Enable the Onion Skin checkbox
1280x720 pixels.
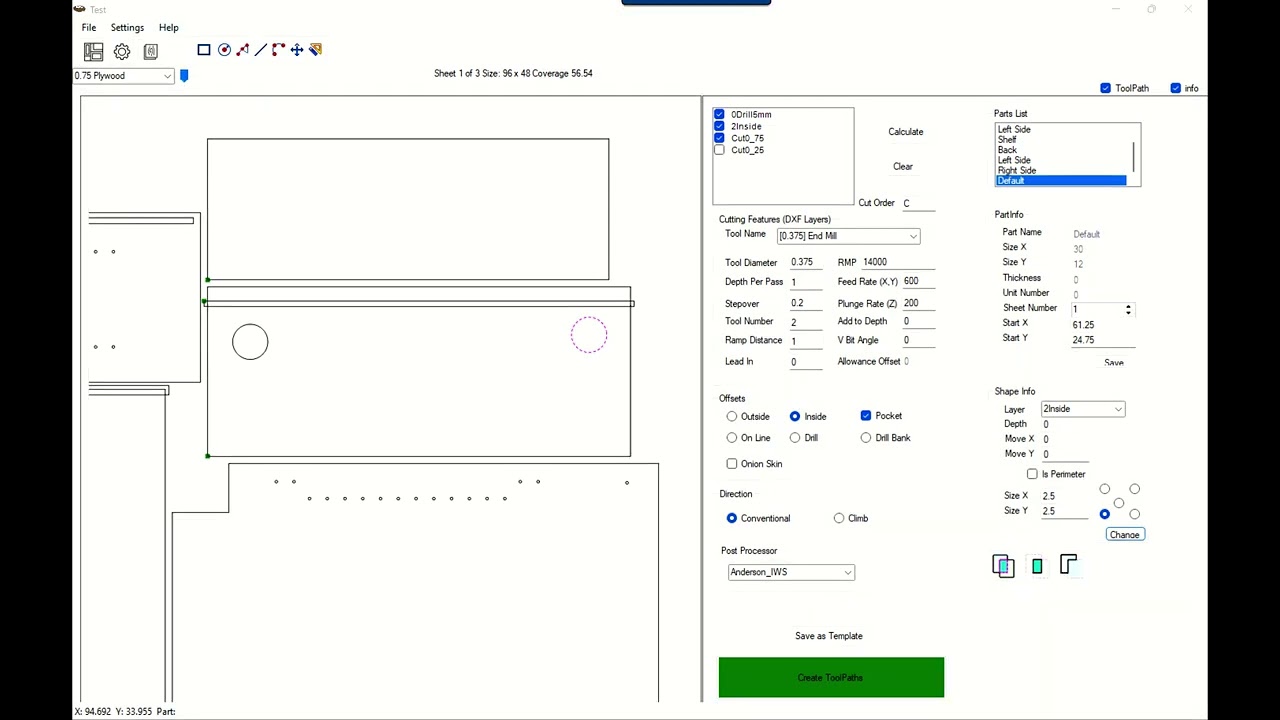click(732, 464)
